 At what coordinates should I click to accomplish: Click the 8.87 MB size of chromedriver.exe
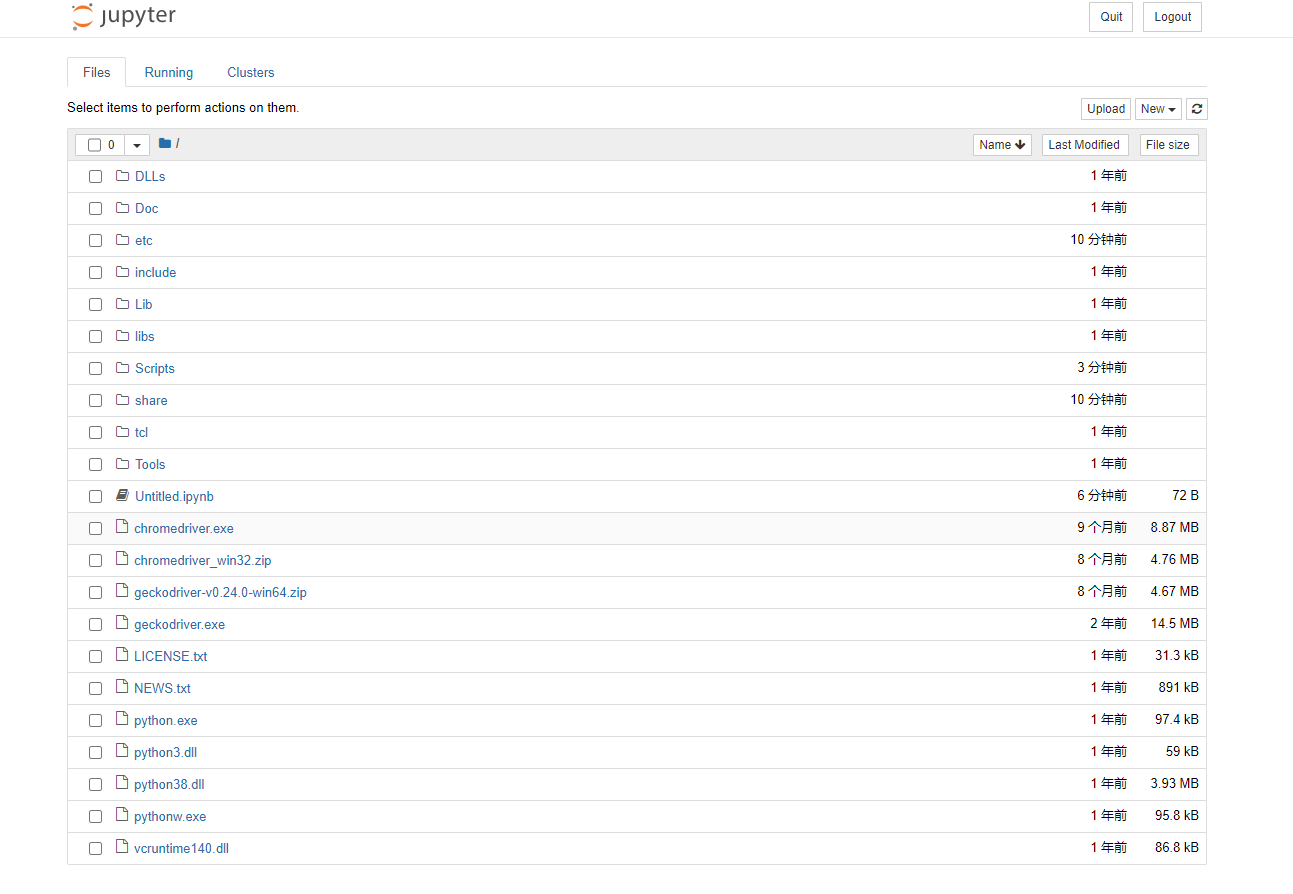tap(1174, 528)
